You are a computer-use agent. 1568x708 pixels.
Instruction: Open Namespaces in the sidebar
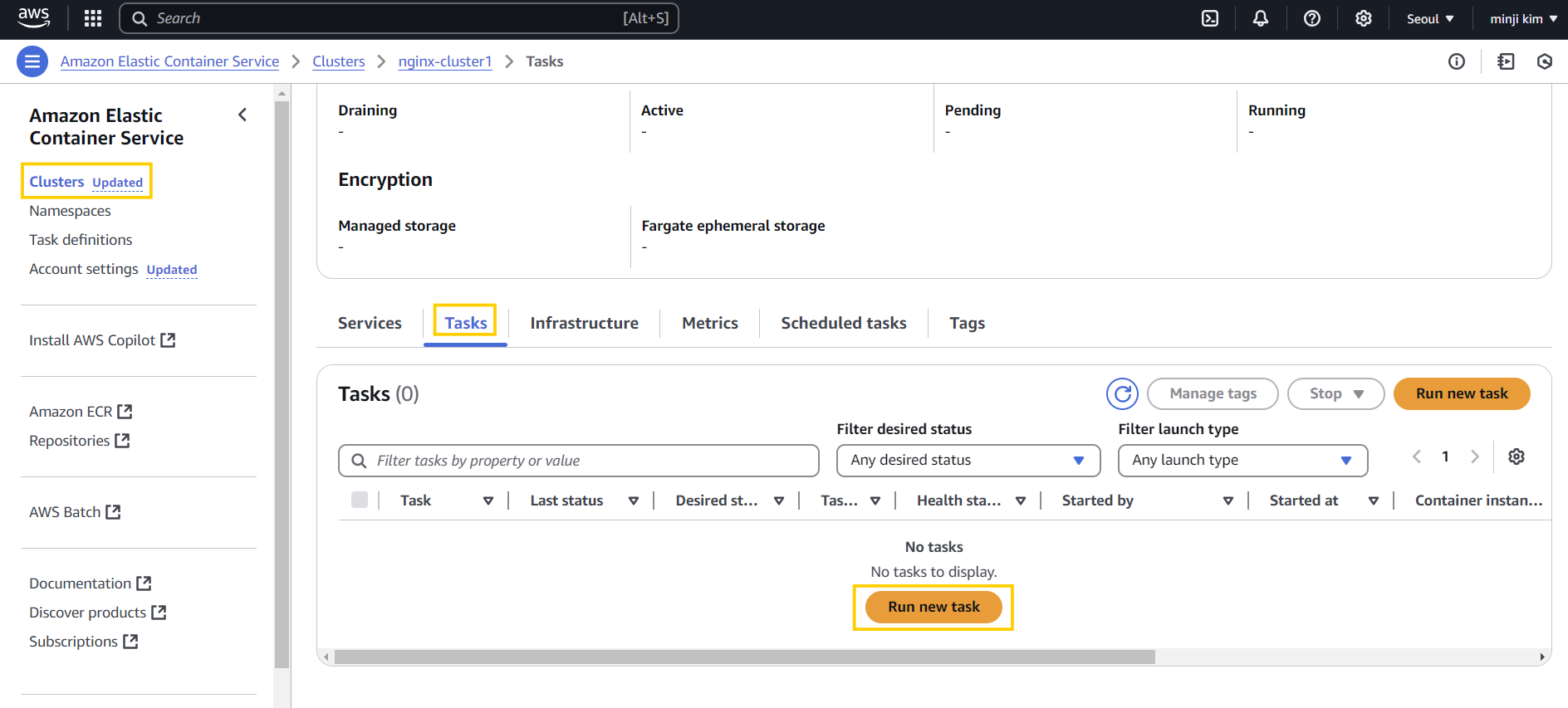point(70,211)
